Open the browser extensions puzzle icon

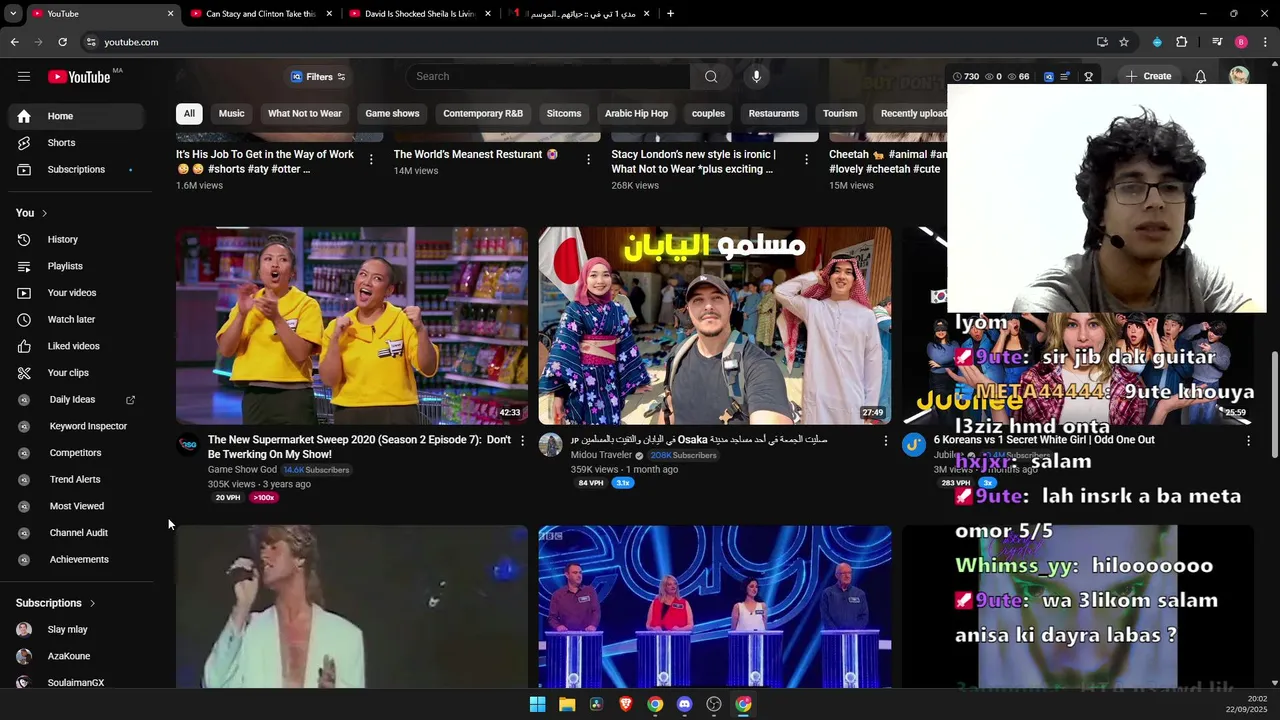point(1181,42)
